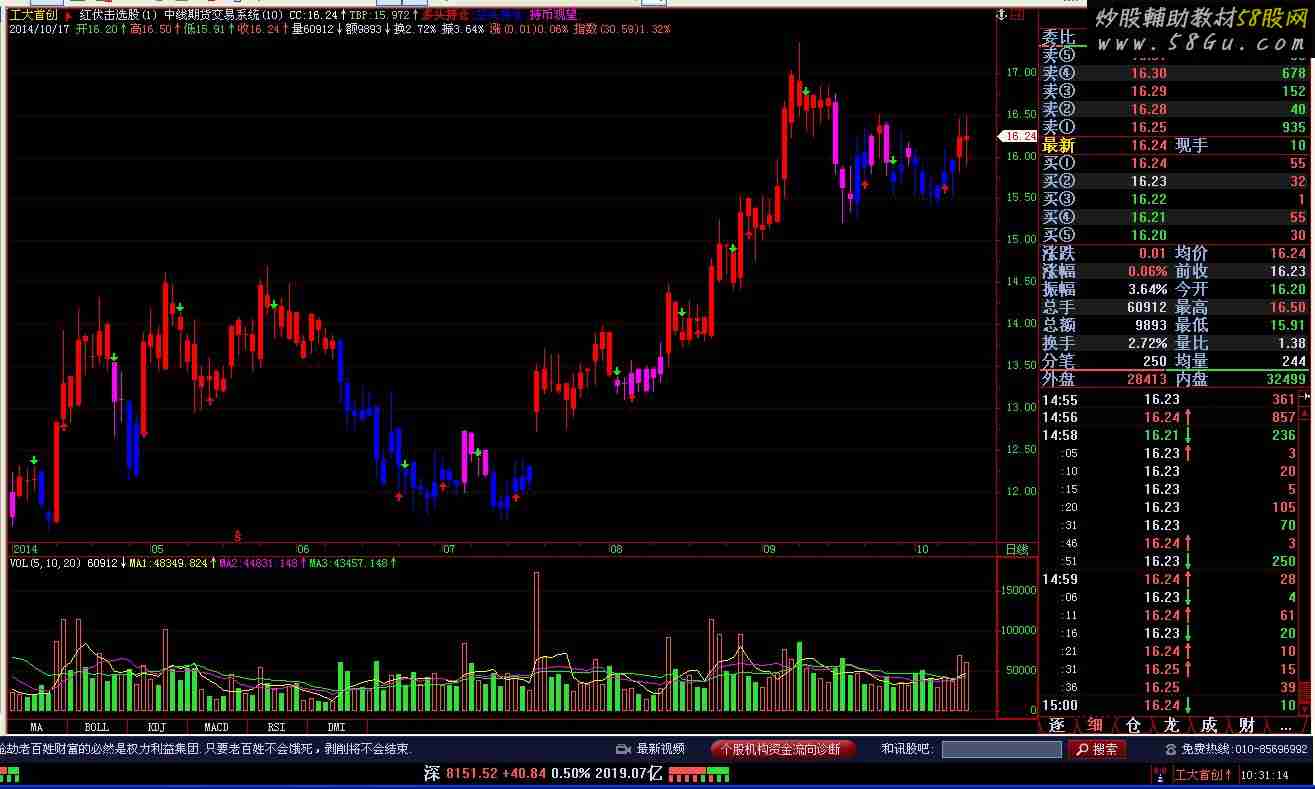Screen dimensions: 1315x789
Task: Switch to the 财 financials tab
Action: tap(1247, 725)
